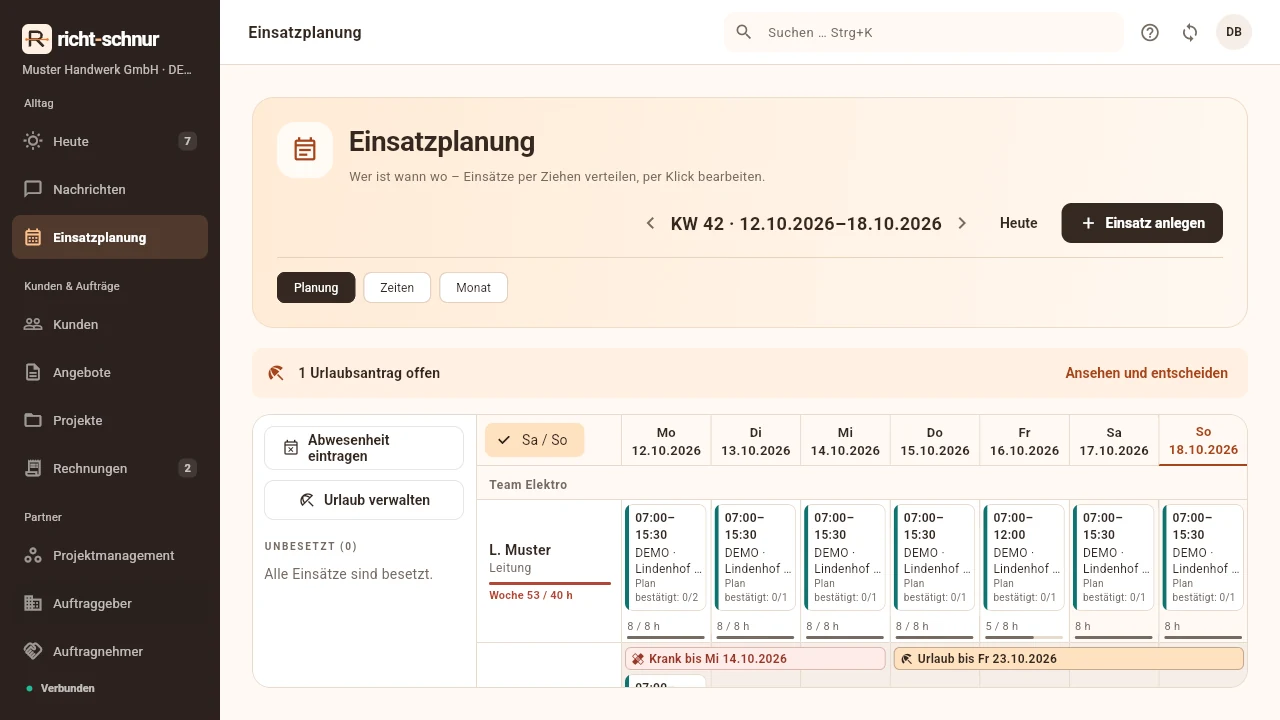Open the Heute sidebar item
Image resolution: width=1280 pixels, height=720 pixels.
110,141
